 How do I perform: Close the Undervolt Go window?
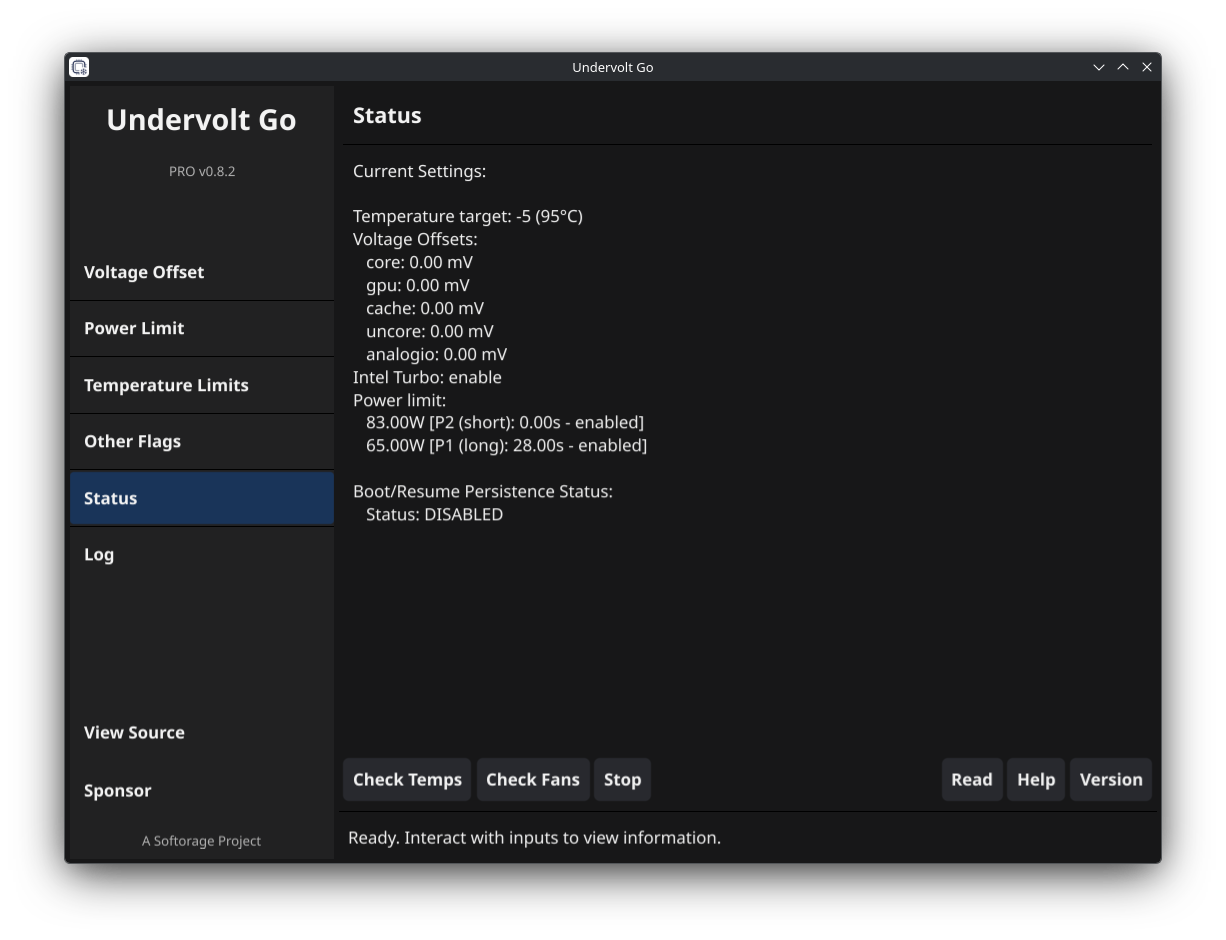point(1147,67)
